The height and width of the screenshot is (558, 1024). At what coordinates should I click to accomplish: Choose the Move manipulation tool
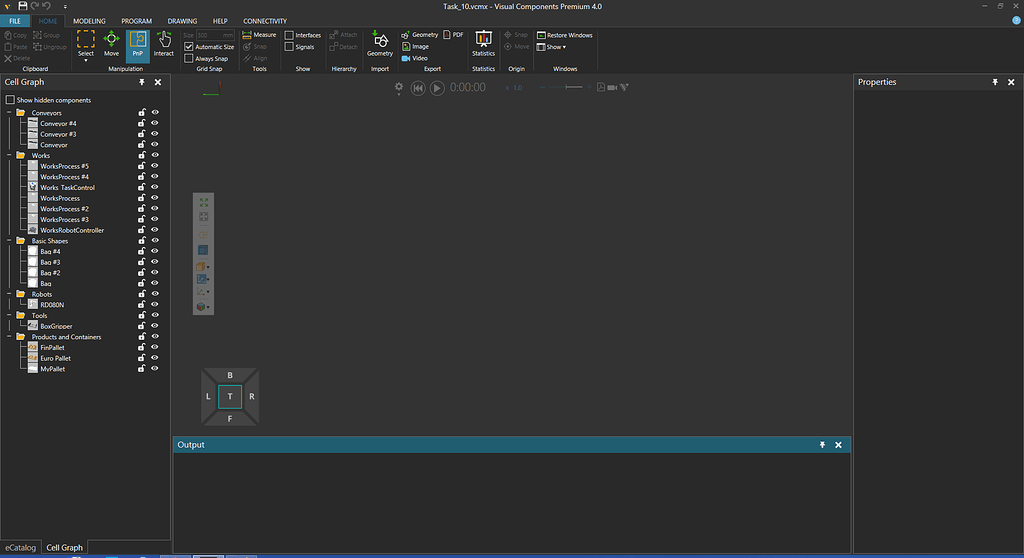tap(111, 44)
